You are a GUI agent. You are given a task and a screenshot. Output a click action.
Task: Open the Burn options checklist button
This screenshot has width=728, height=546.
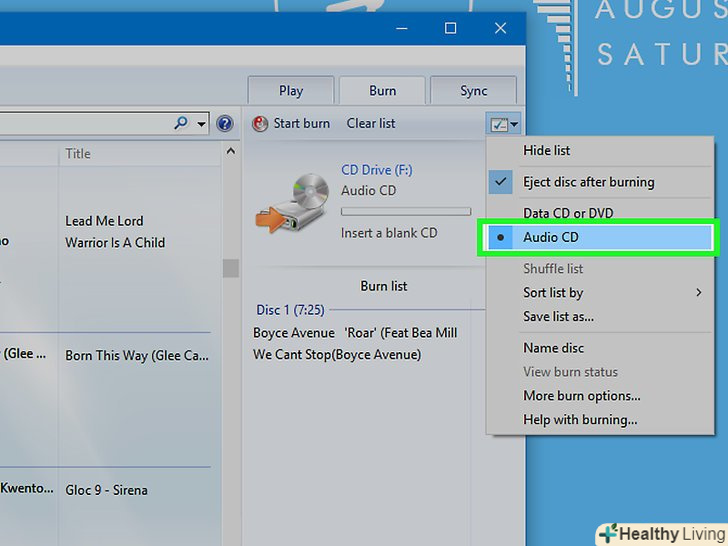(x=503, y=124)
